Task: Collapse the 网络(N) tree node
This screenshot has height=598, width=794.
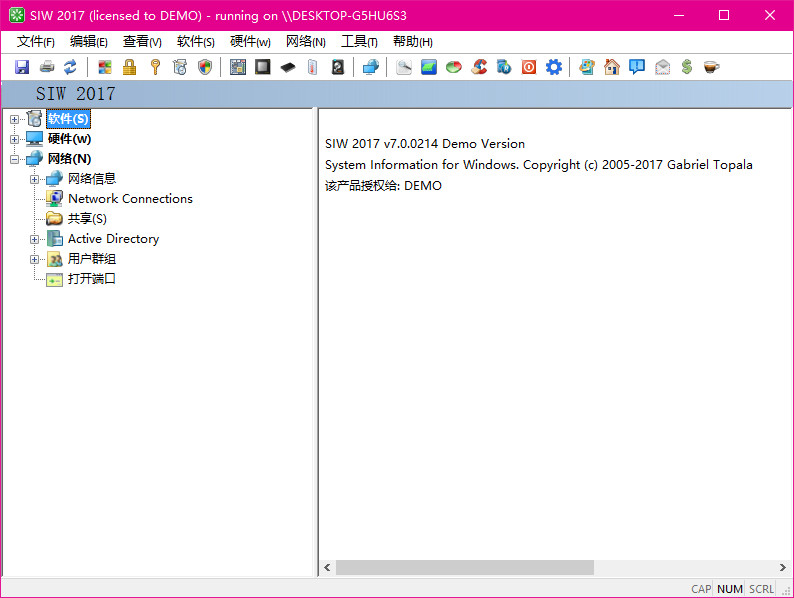Action: coord(14,159)
